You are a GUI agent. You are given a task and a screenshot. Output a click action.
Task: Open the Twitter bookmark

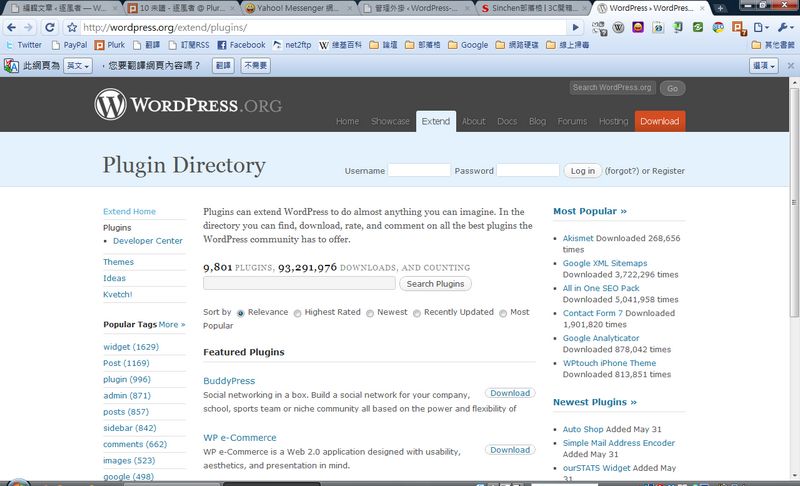[x=23, y=45]
